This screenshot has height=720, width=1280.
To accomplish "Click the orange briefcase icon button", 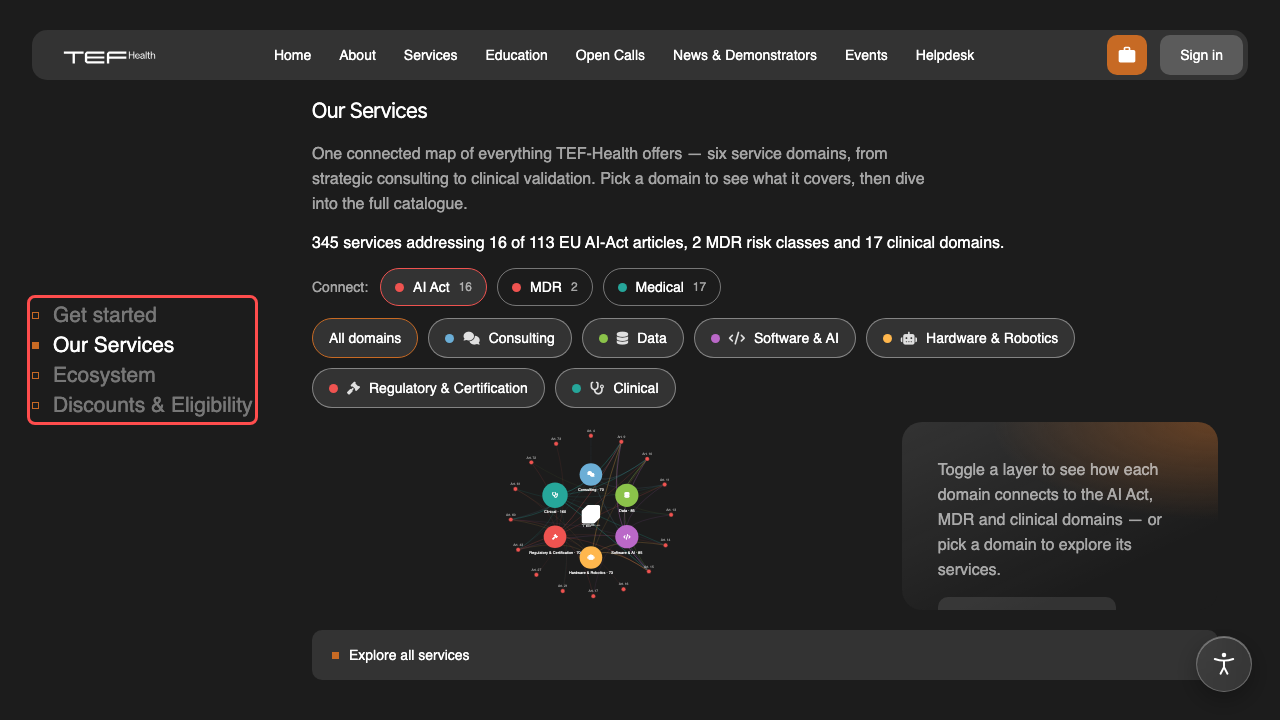I will [1127, 55].
